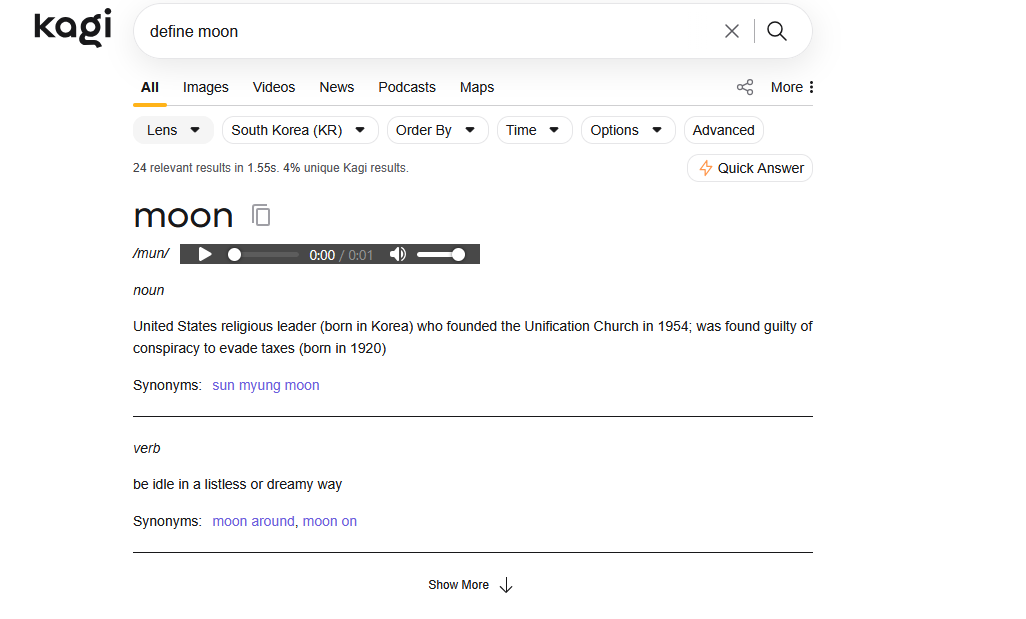This screenshot has height=619, width=1026.
Task: Open the Lens dropdown
Action: (173, 130)
